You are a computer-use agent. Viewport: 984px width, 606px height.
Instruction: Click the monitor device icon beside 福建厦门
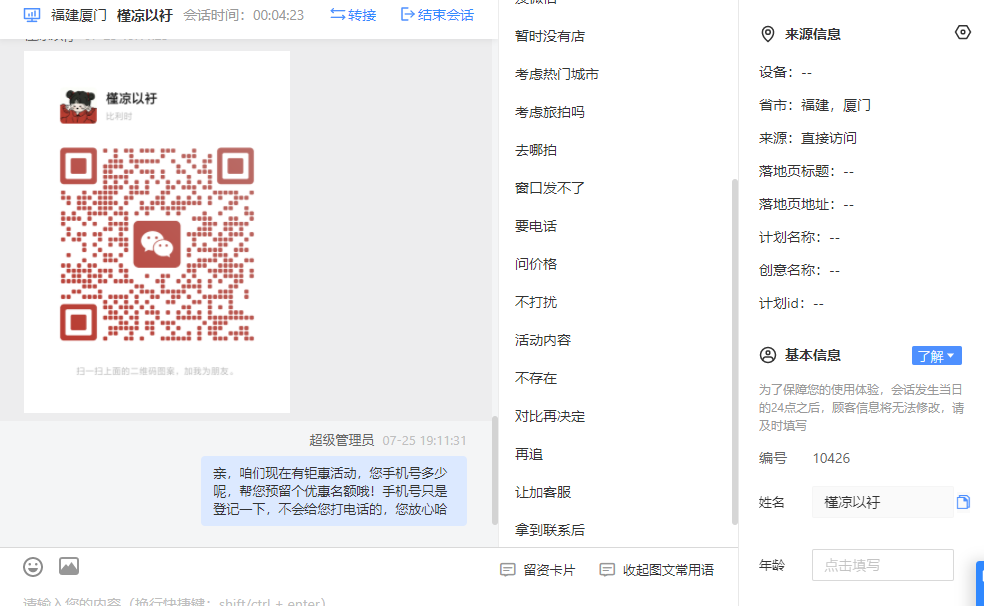32,15
